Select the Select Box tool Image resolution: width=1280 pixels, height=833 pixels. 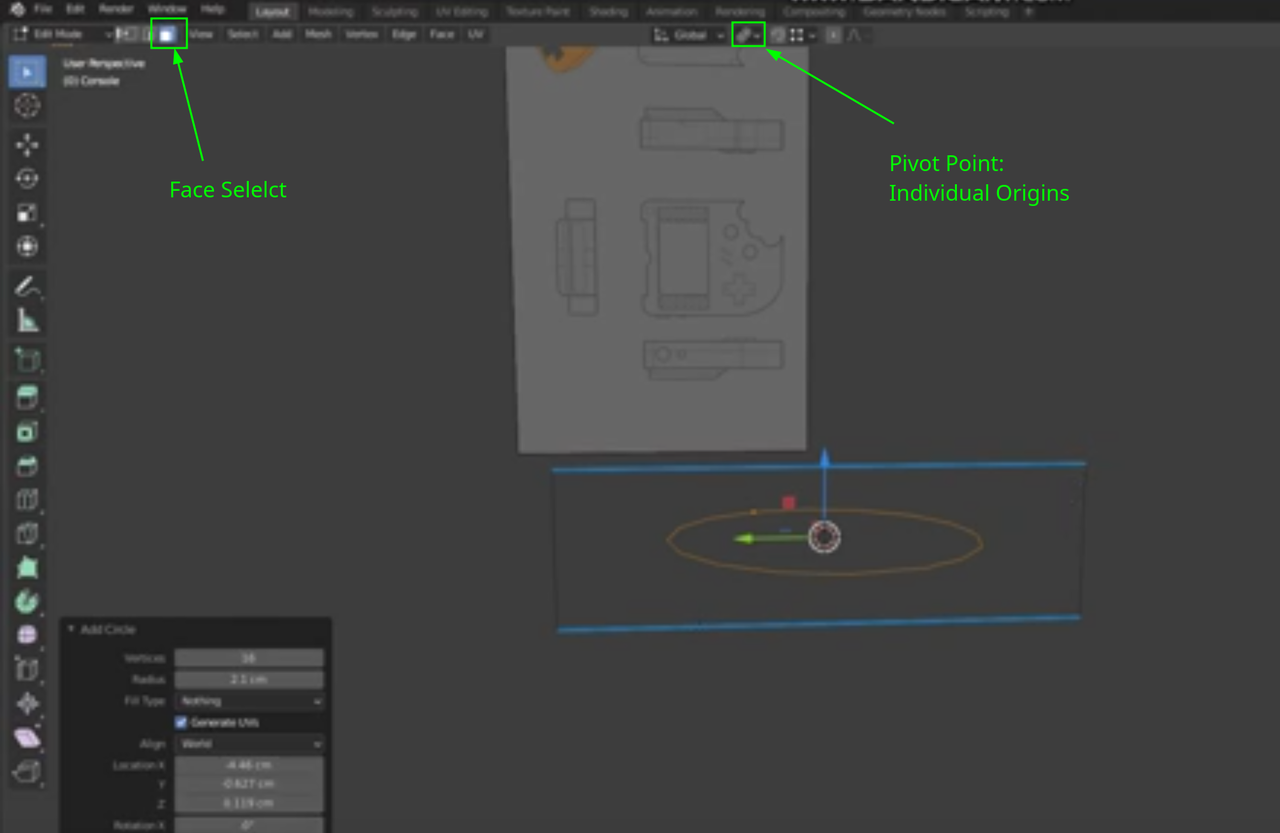click(27, 72)
